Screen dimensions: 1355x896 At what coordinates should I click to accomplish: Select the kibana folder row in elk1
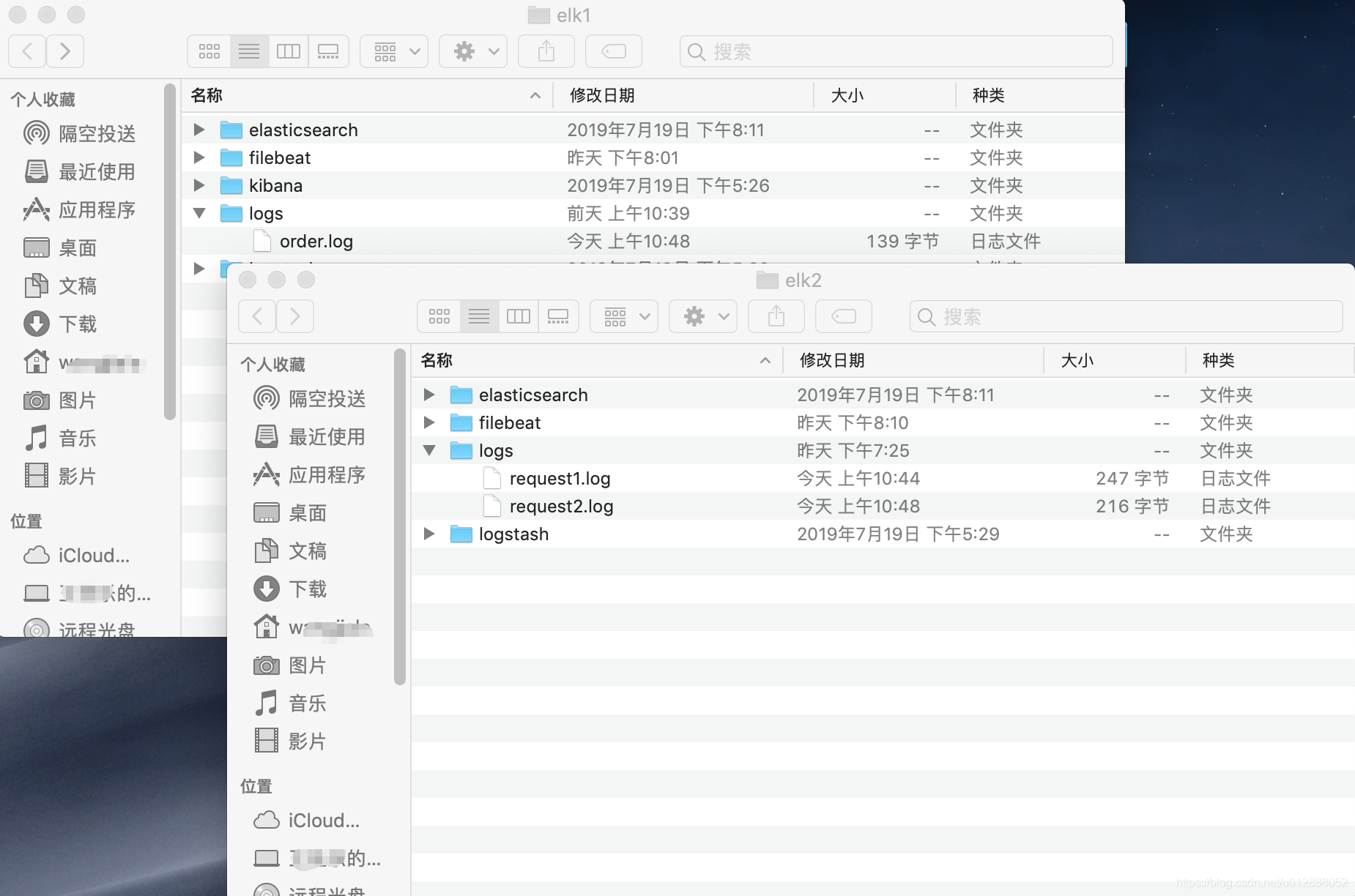(653, 185)
